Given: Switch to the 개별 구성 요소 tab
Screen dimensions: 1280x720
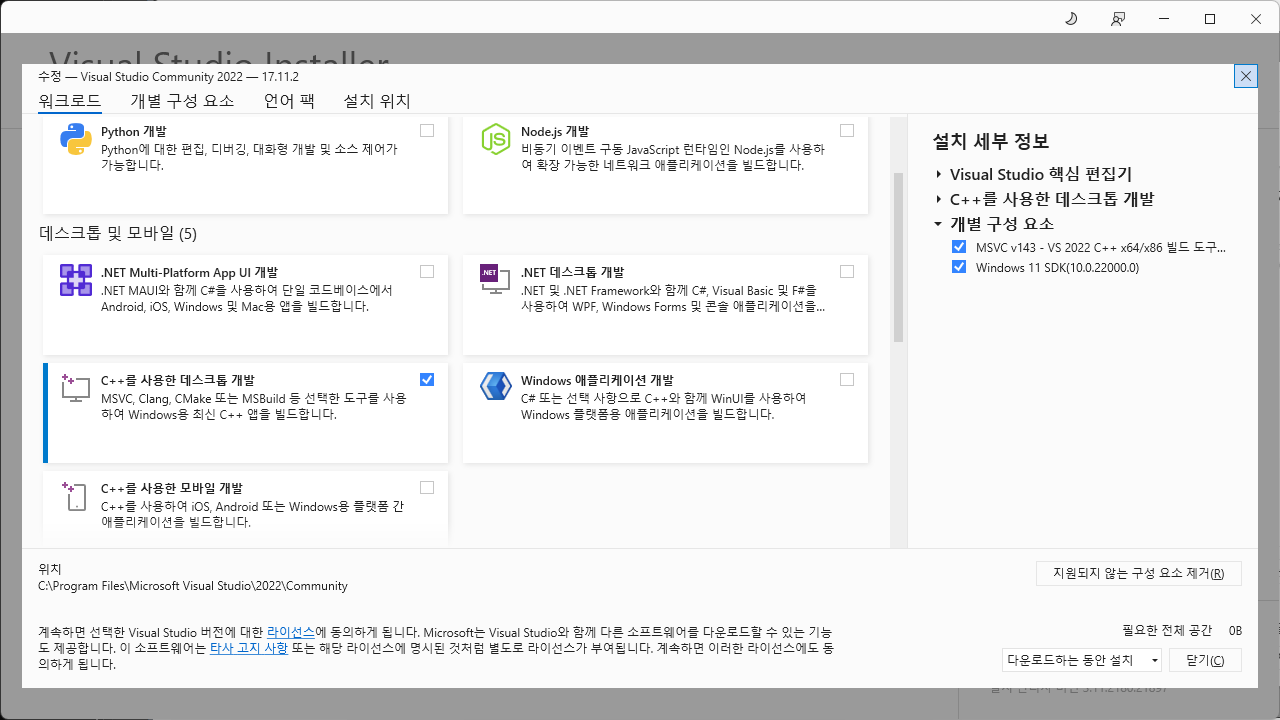Looking at the screenshot, I should (182, 101).
